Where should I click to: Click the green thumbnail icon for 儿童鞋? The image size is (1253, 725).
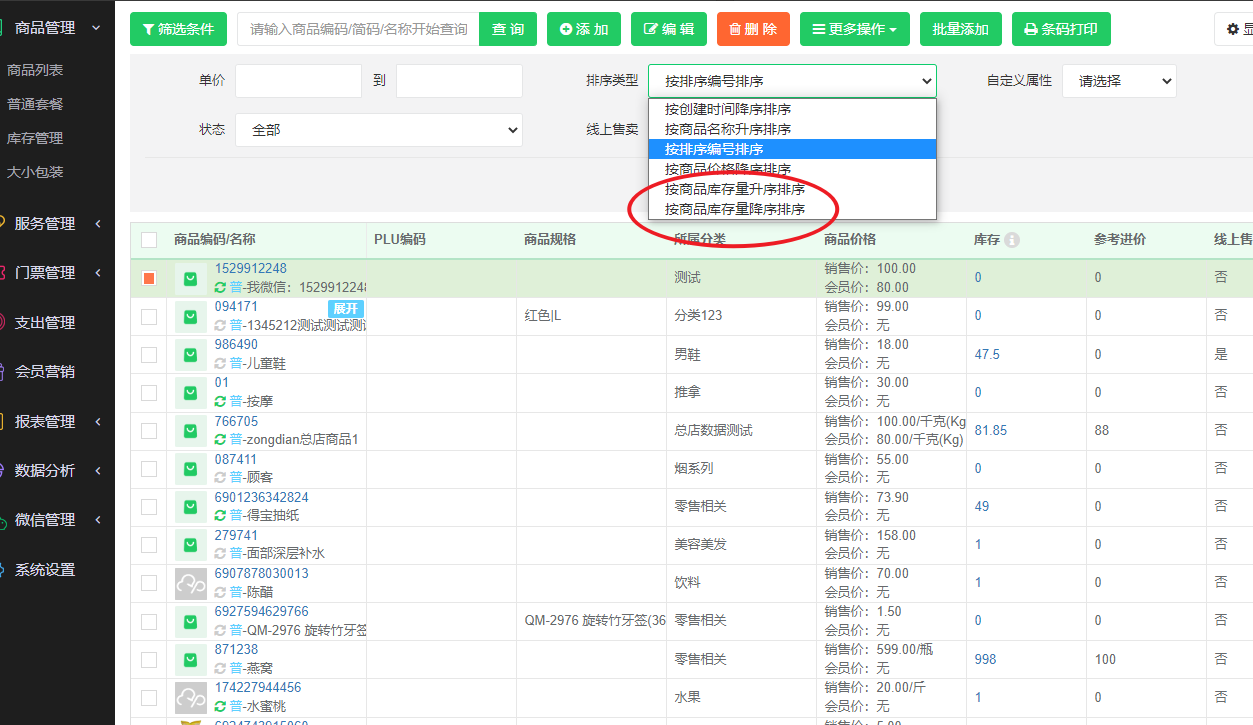[x=190, y=355]
